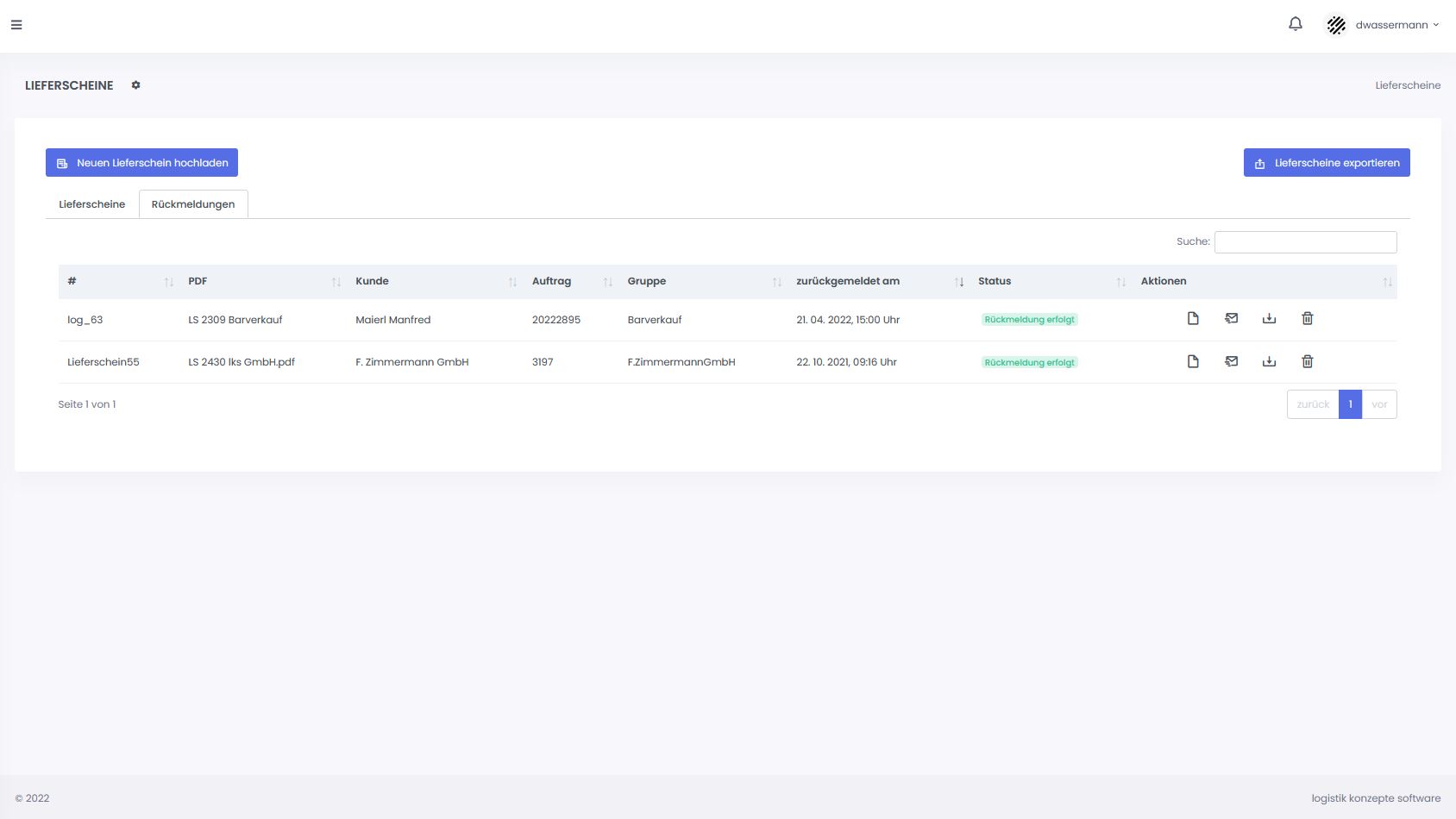
Task: Sort by zurückgemeldet am column
Action: coord(878,282)
